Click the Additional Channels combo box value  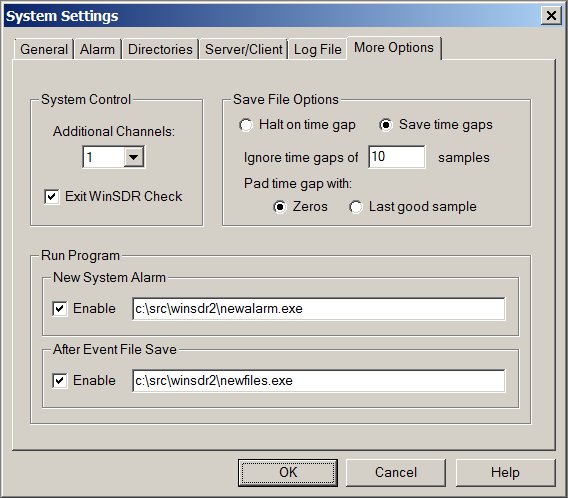[x=104, y=157]
